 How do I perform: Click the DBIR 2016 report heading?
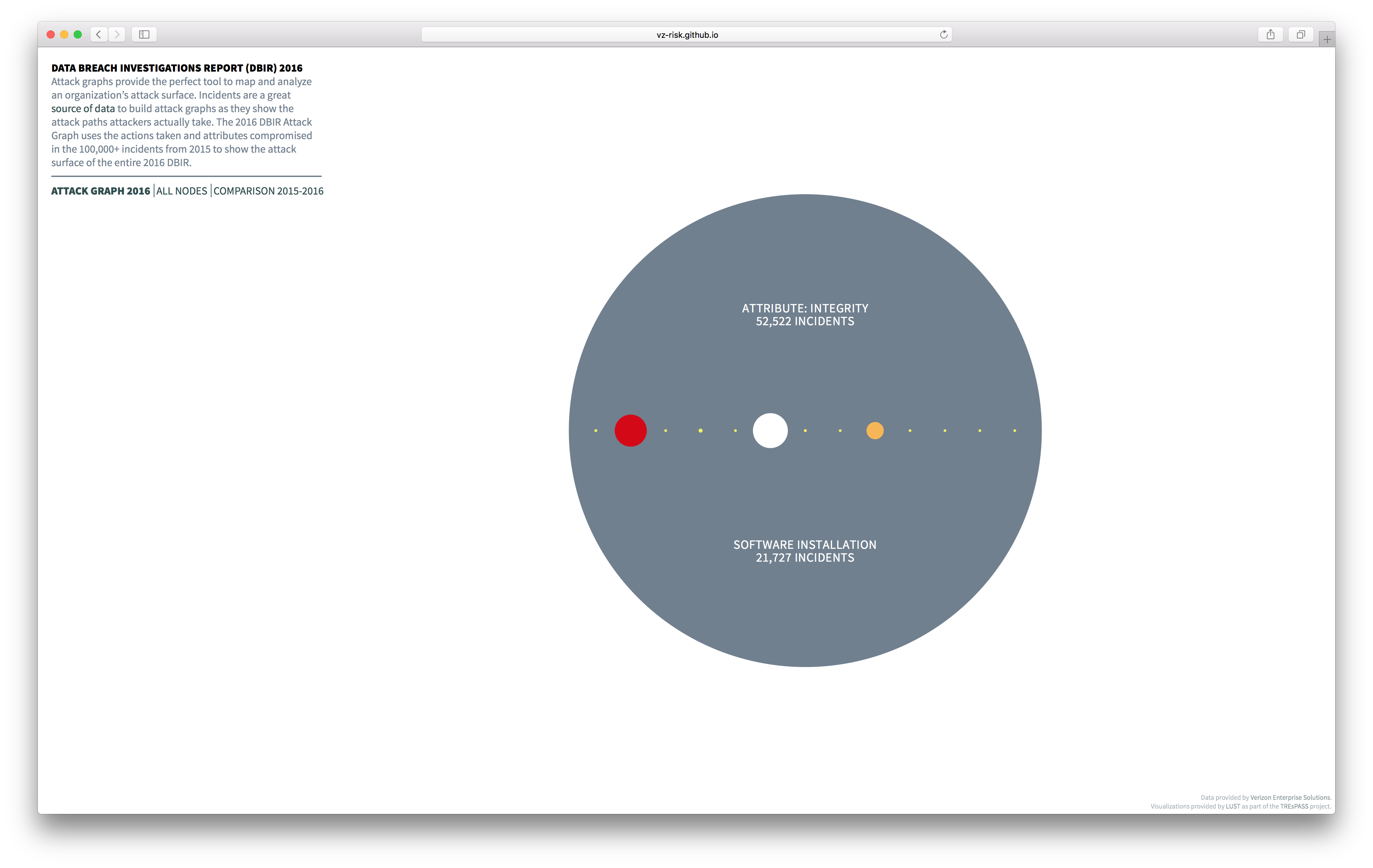click(x=177, y=68)
